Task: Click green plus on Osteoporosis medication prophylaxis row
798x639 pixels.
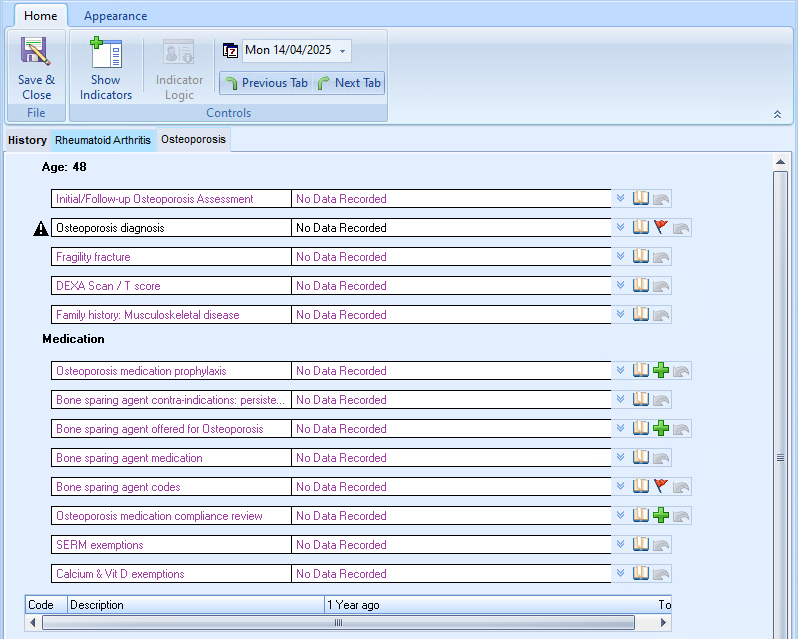Action: click(661, 370)
